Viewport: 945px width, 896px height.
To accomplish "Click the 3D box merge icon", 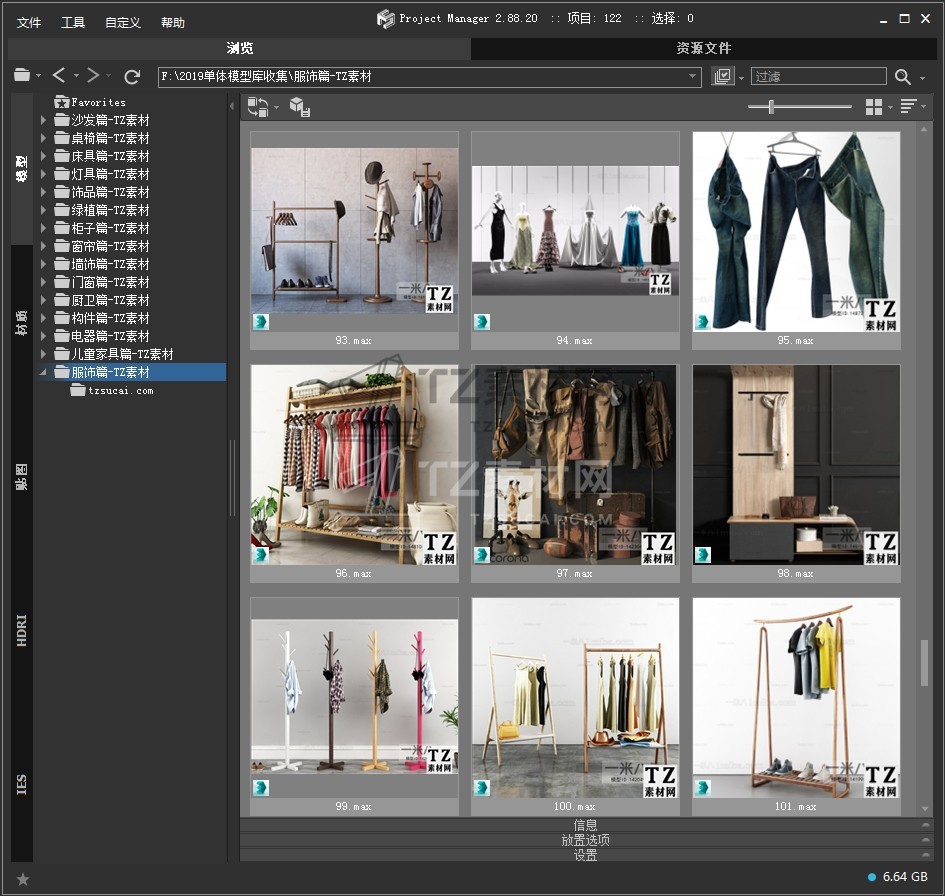I will tap(299, 107).
